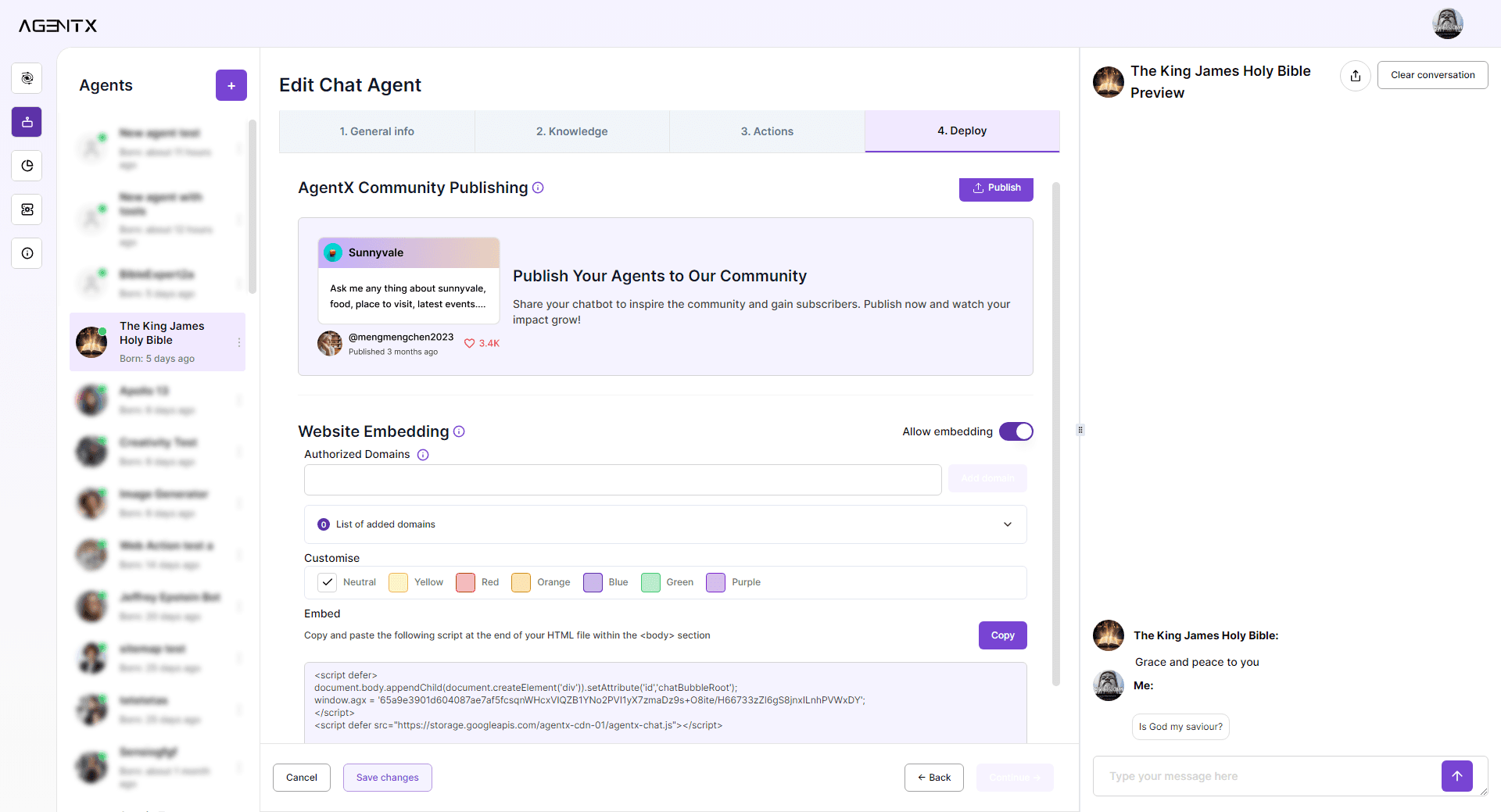This screenshot has width=1501, height=812.
Task: Switch to the Knowledge tab
Action: [572, 131]
